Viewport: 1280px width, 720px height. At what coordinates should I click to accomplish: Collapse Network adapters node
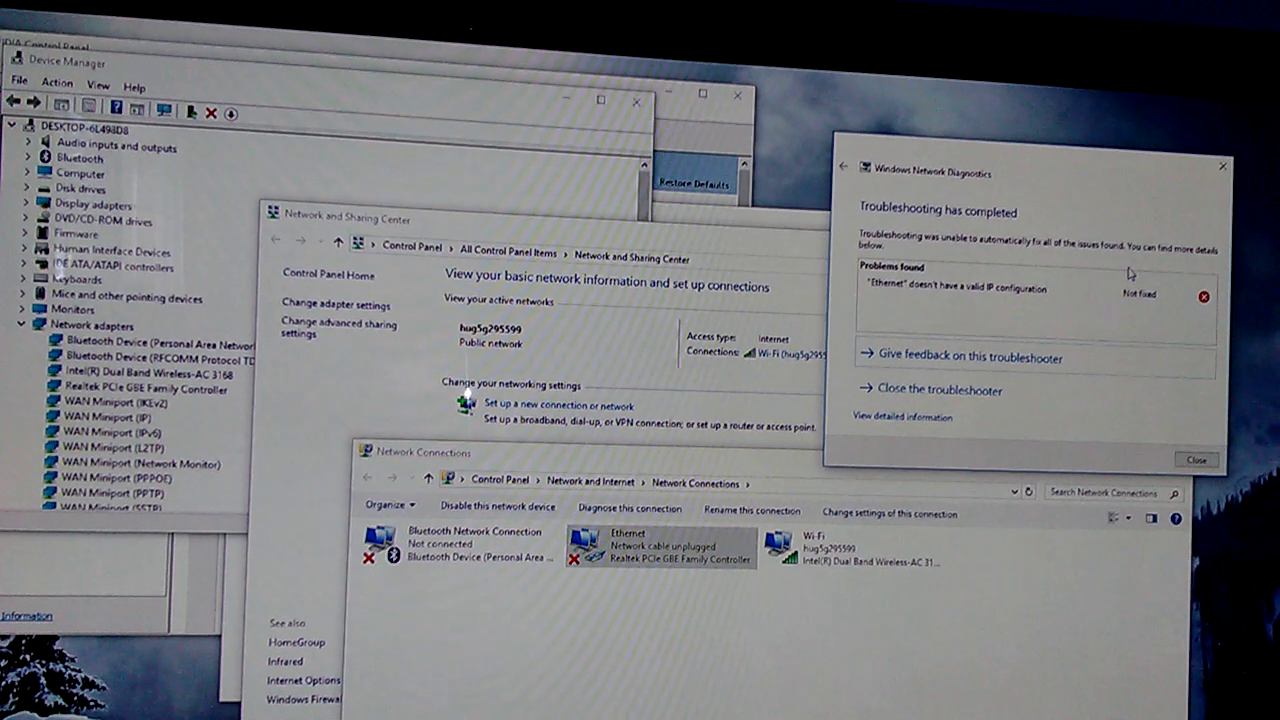click(22, 324)
